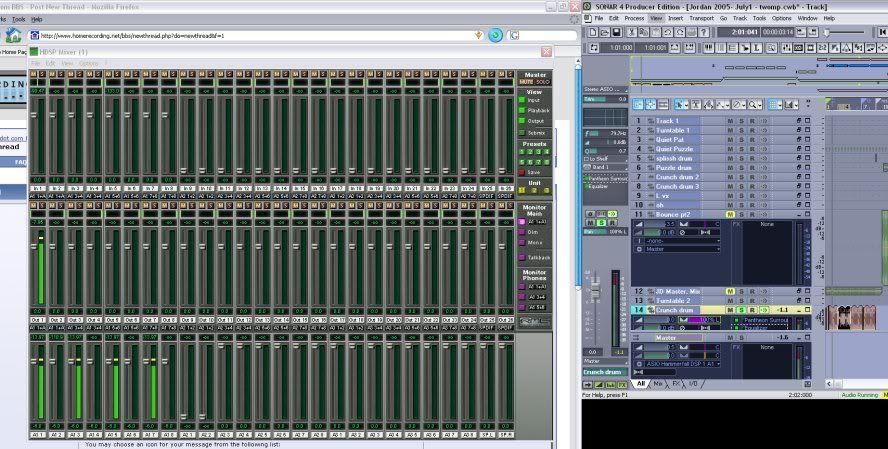888x449 pixels.
Task: Switch to the I/O tab in track pane
Action: click(693, 383)
